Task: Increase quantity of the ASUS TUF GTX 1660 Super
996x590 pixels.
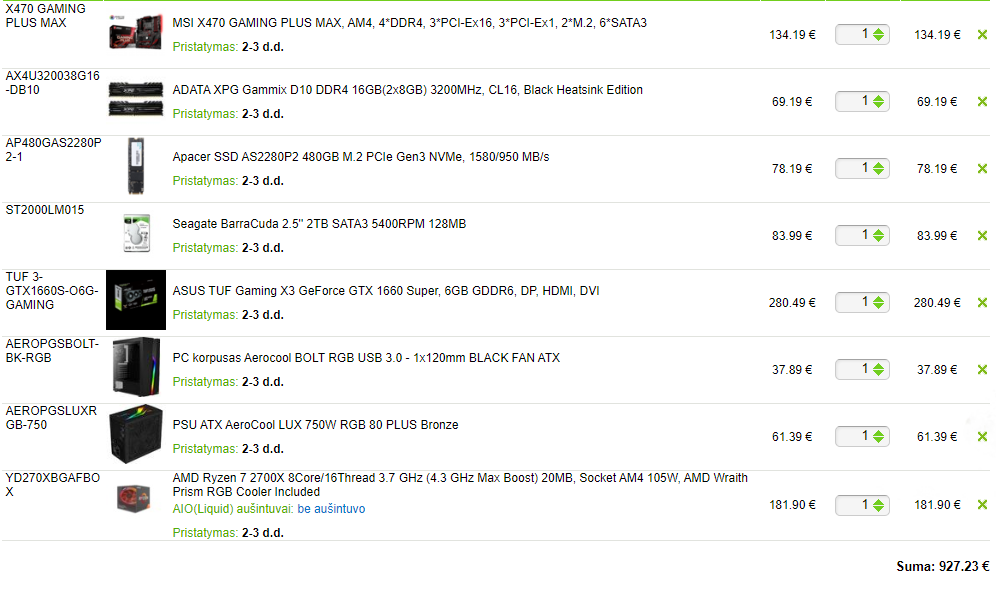Action: coord(878,299)
